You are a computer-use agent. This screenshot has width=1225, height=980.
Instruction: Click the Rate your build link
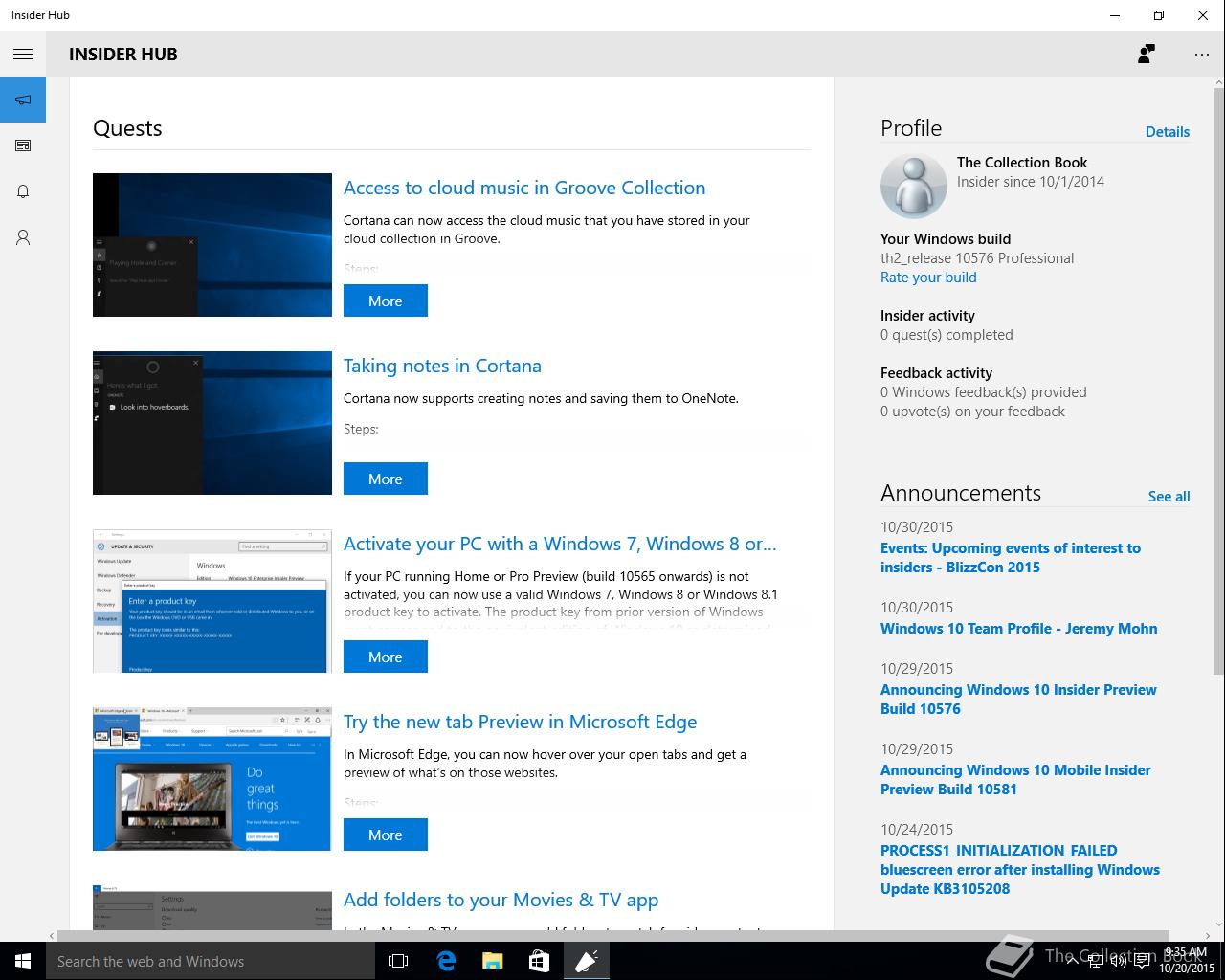point(928,278)
